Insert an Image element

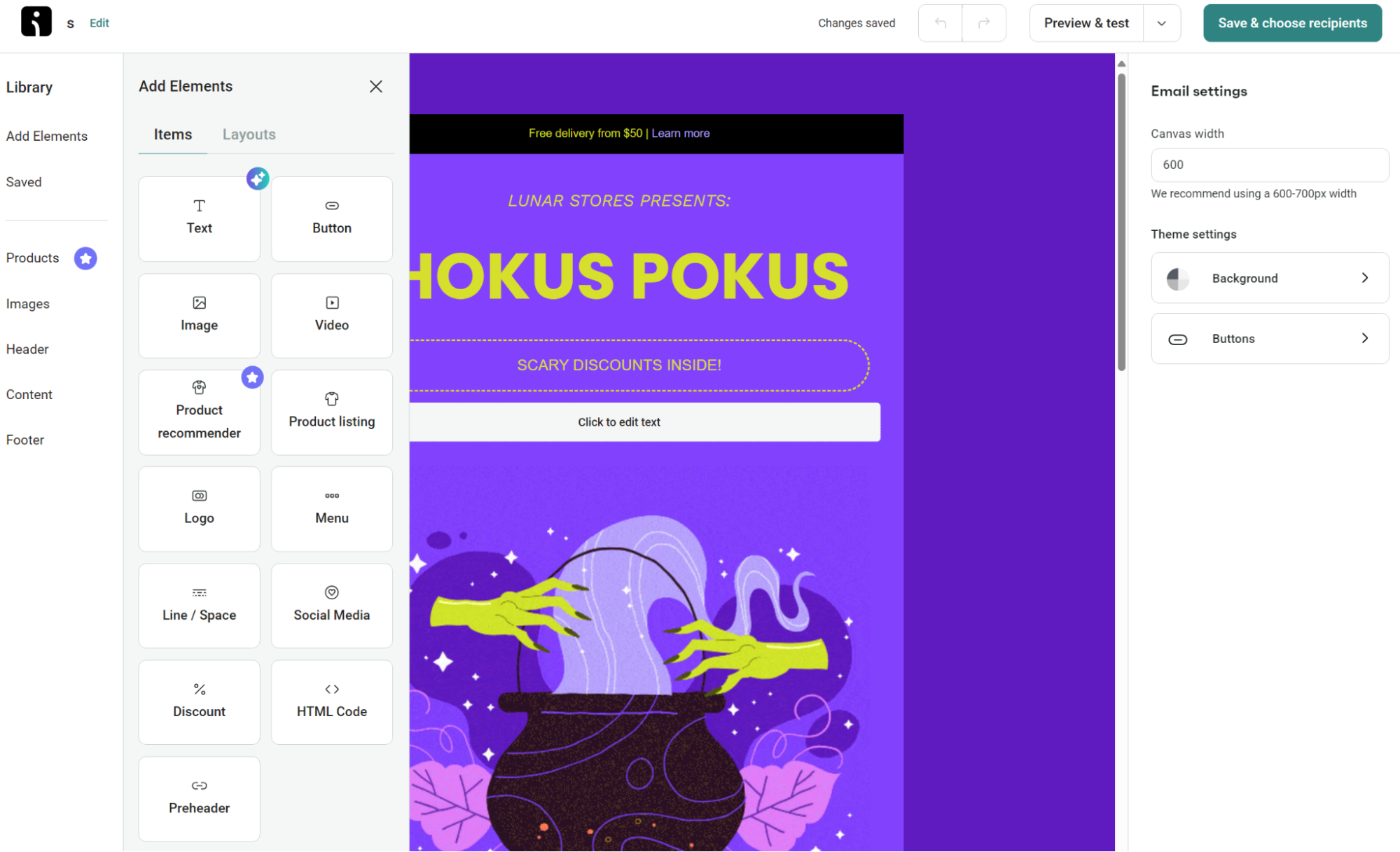199,316
